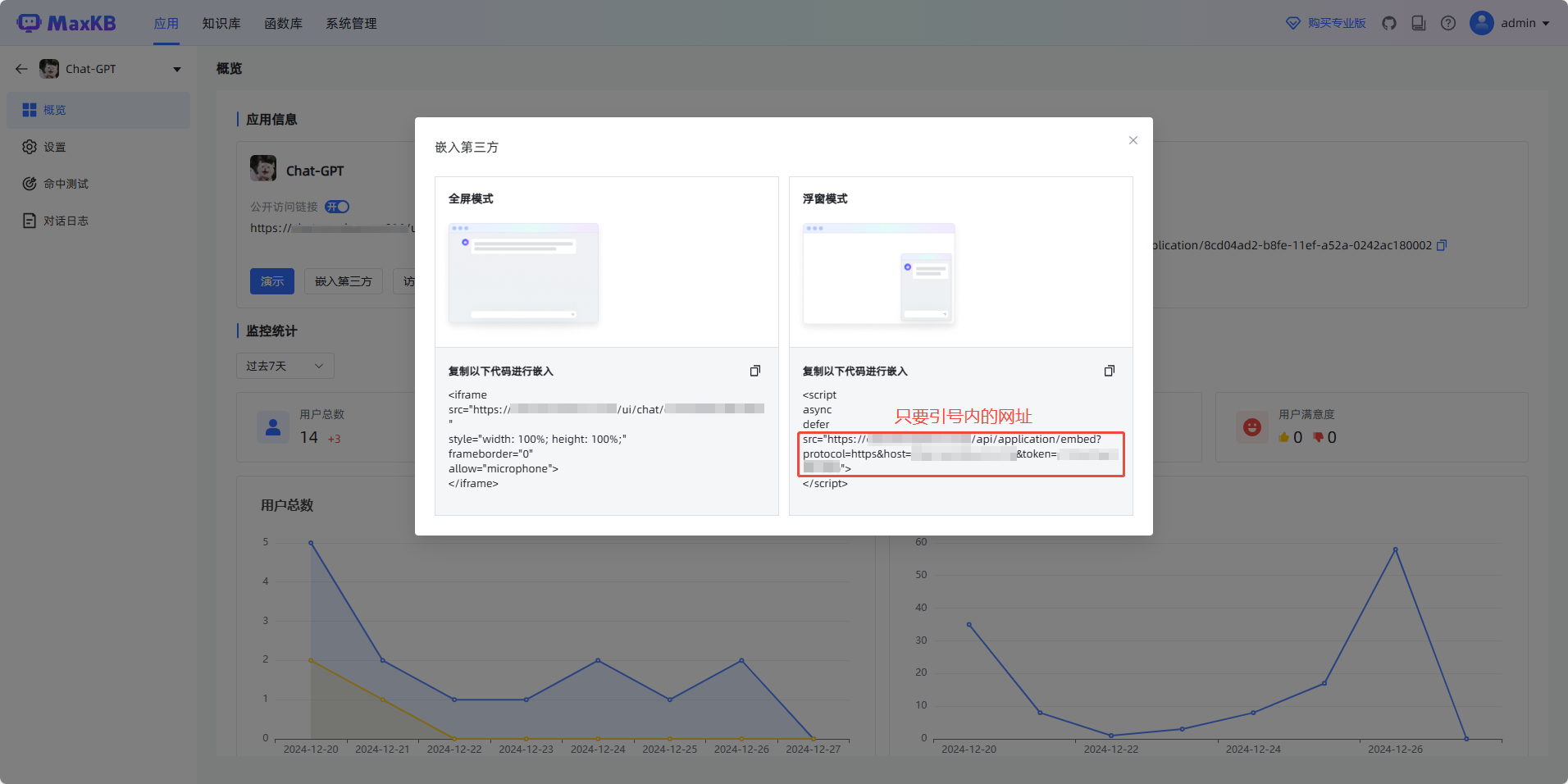Open the user manual book icon

(1419, 23)
